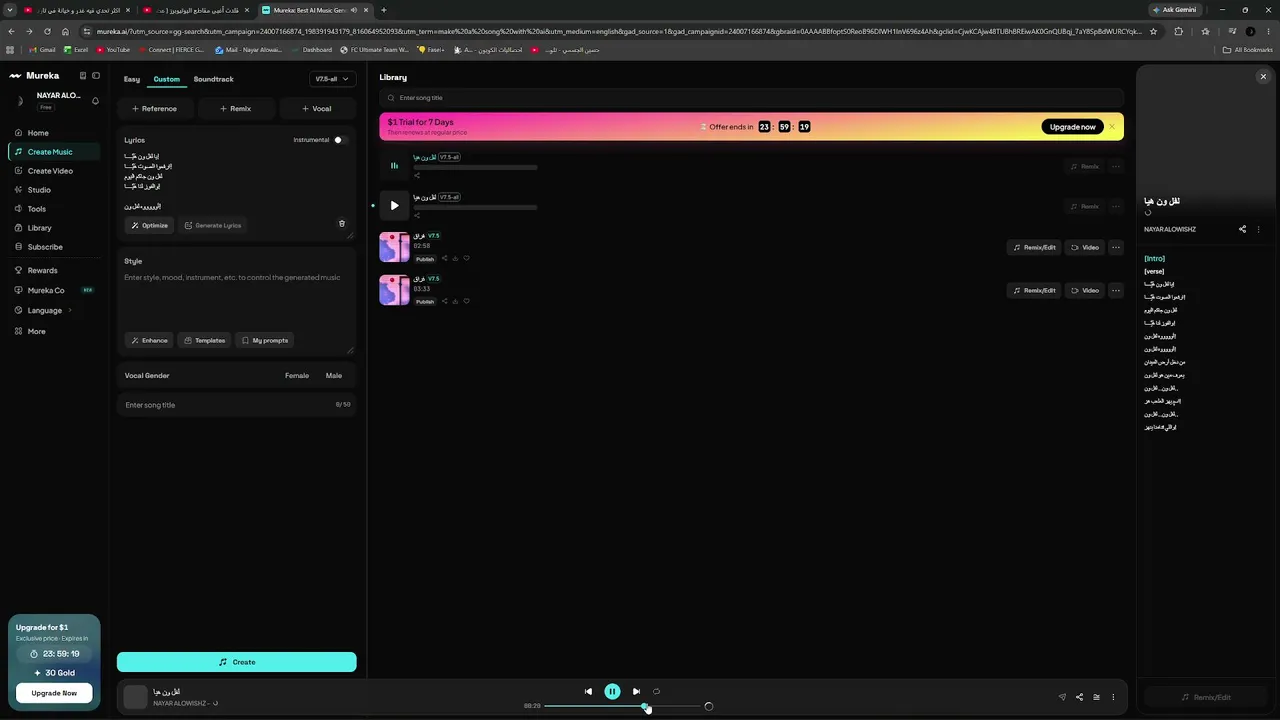Select Male vocal gender
The width and height of the screenshot is (1280, 720).
pos(334,375)
